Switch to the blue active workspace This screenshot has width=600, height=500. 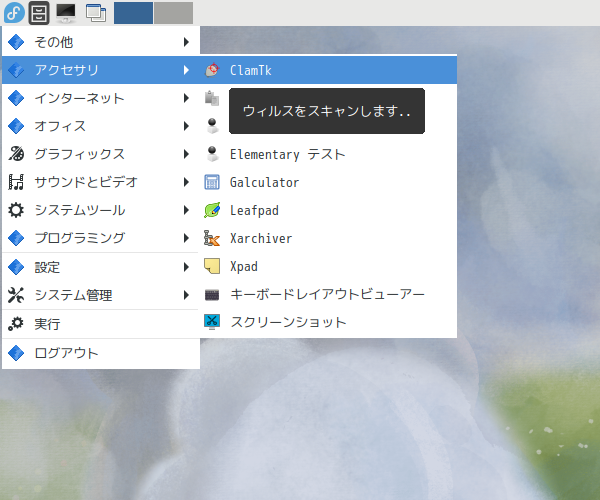click(133, 13)
